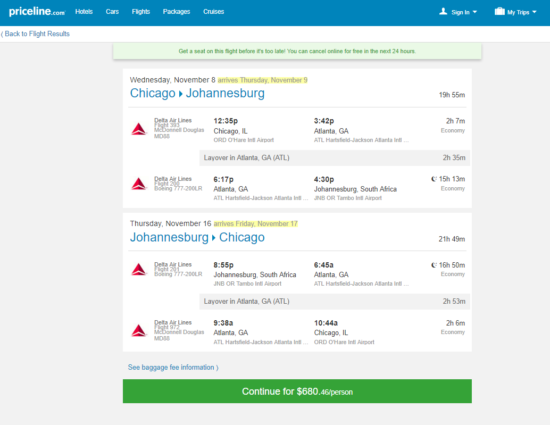Open the Flights menu item
Viewport: 550px width, 425px height.
141,12
